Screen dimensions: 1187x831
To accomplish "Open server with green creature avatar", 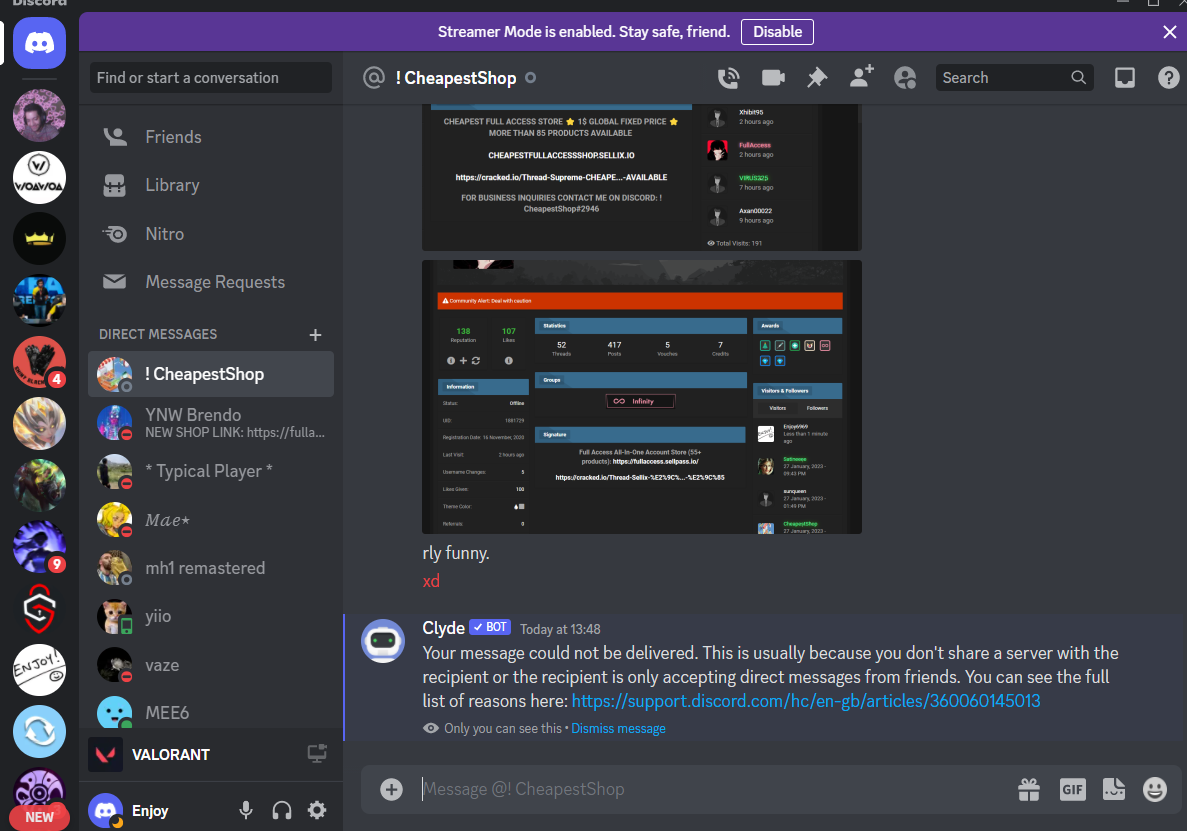I will pyautogui.click(x=39, y=485).
